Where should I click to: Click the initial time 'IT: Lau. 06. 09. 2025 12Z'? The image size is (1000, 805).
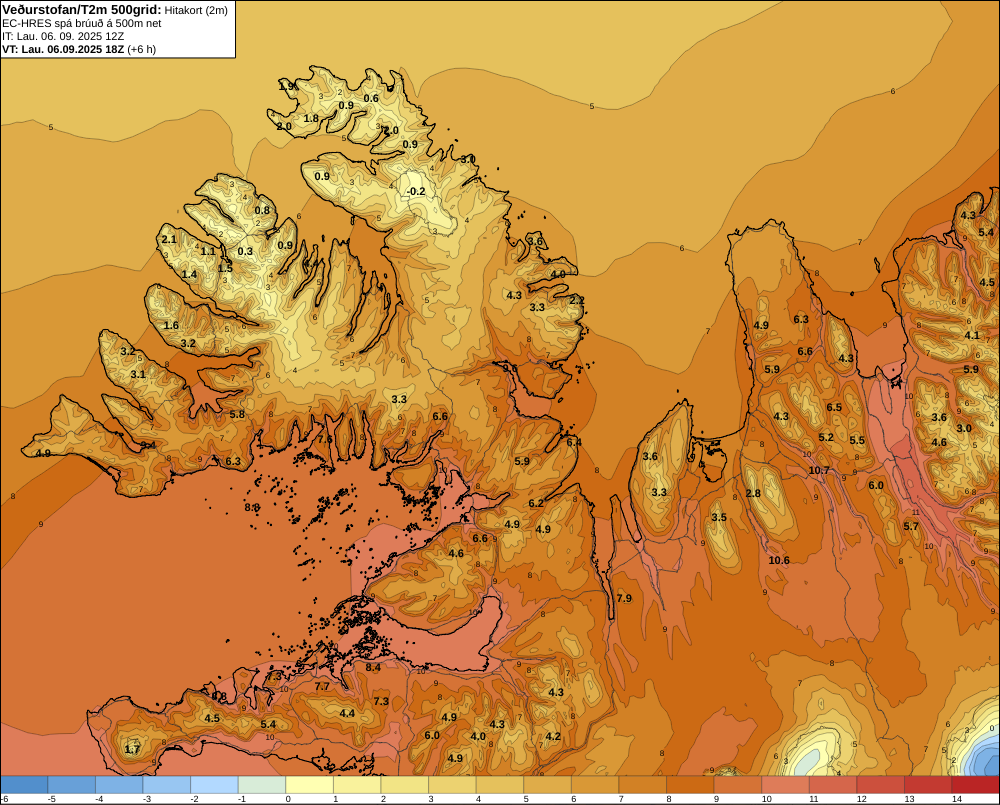click(63, 36)
